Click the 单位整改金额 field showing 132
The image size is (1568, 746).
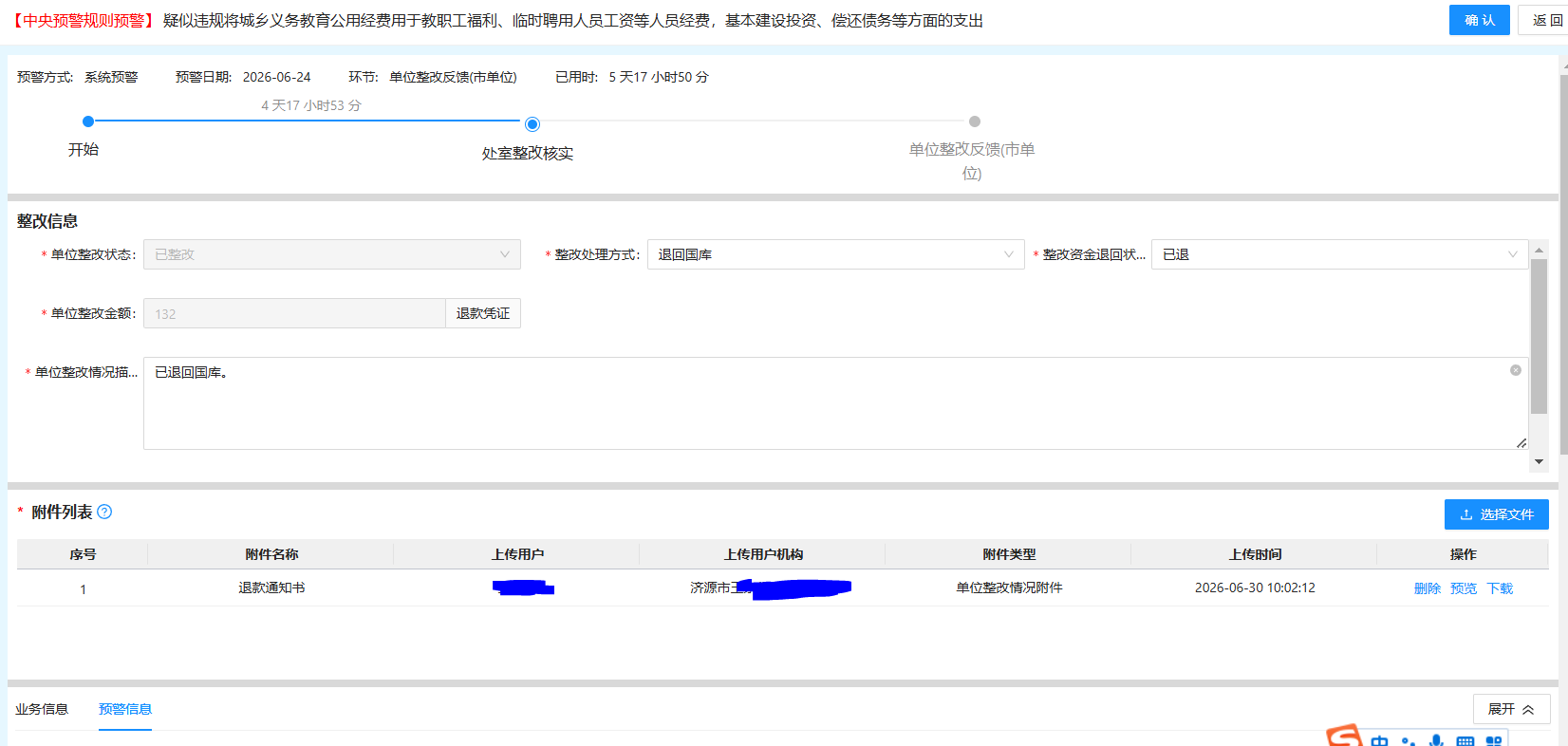point(294,313)
